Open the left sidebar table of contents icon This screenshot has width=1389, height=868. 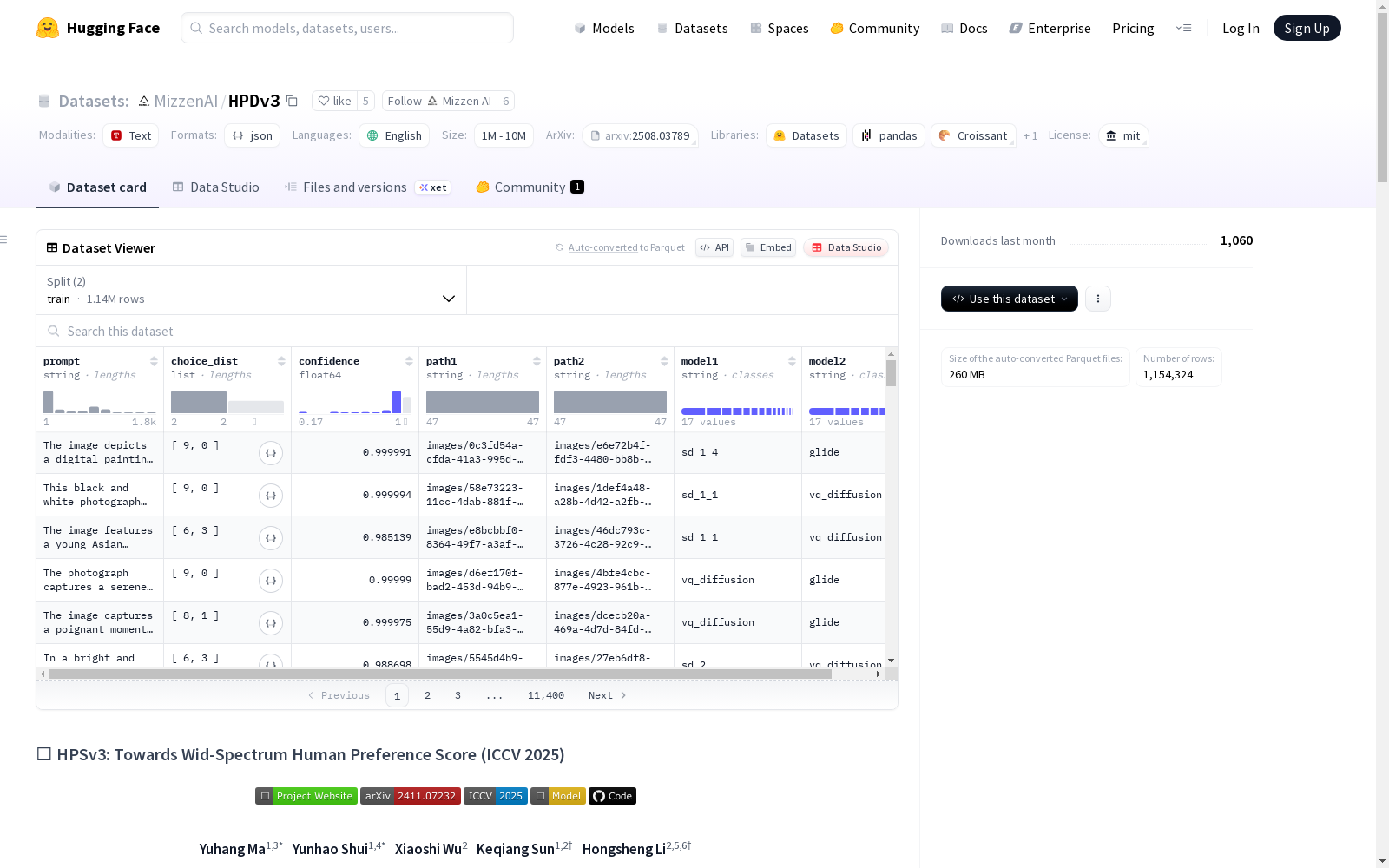point(4,240)
